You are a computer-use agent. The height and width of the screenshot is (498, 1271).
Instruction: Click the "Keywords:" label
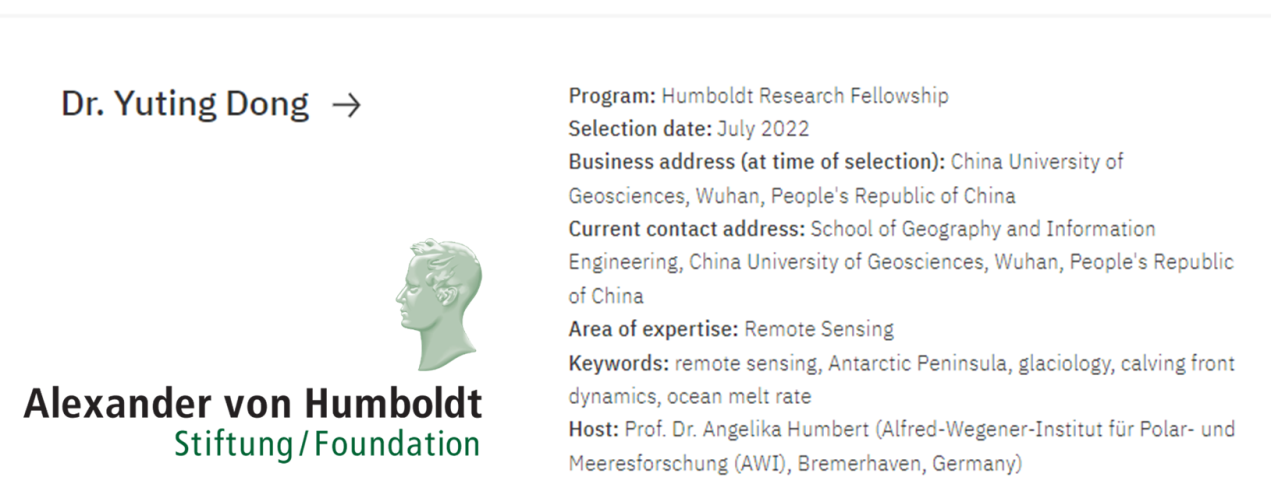[x=619, y=363]
